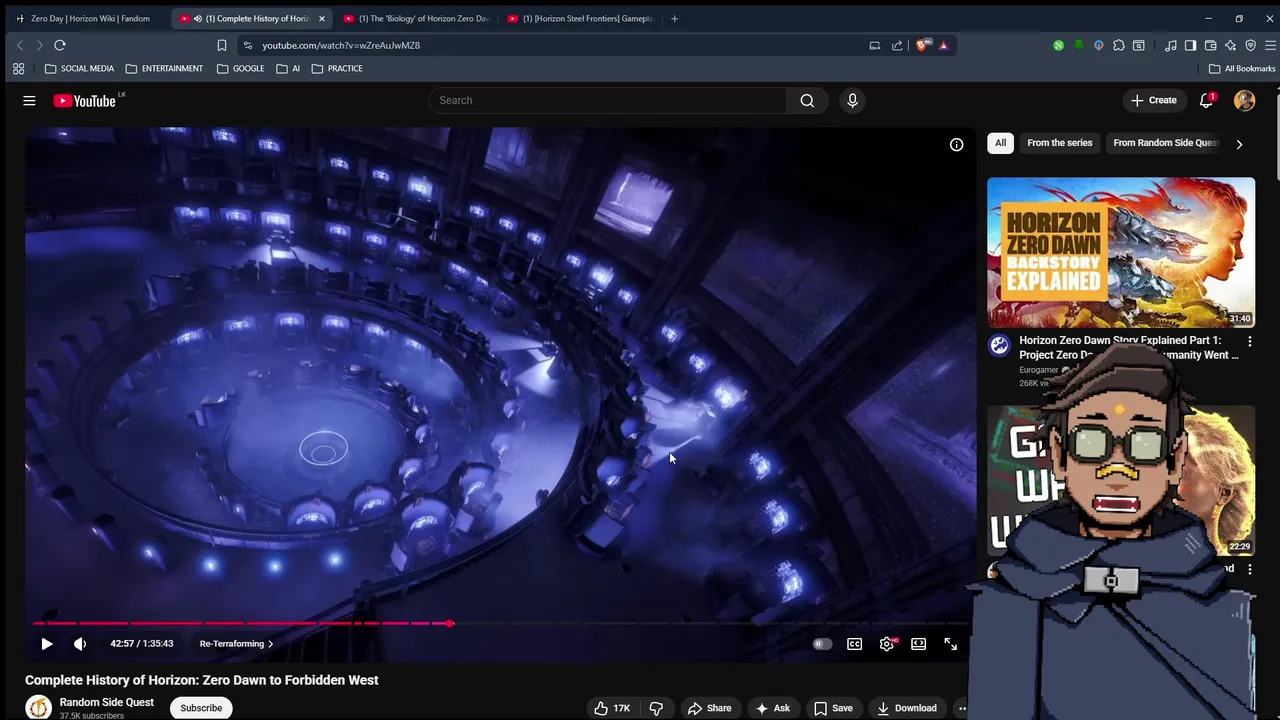Mute the video volume
This screenshot has width=1280, height=720.
point(80,644)
